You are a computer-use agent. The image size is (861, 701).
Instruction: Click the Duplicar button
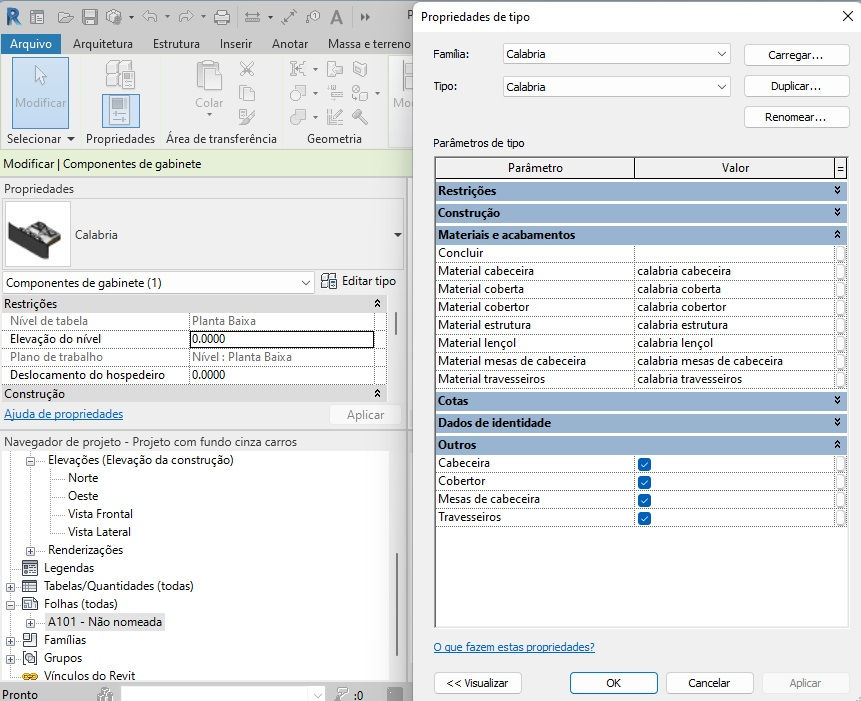tap(796, 86)
